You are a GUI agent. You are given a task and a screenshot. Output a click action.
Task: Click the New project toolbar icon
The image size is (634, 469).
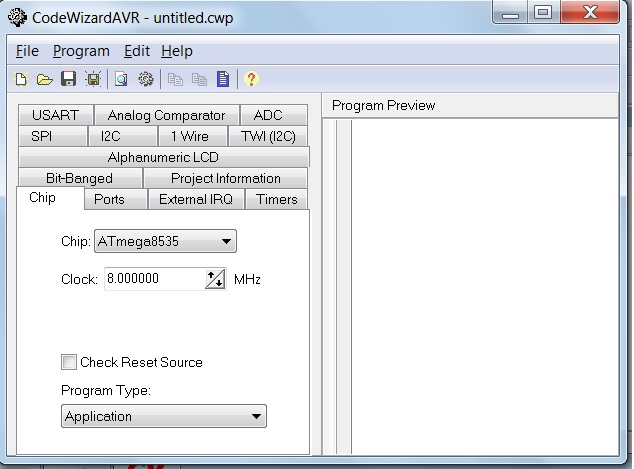(21, 79)
